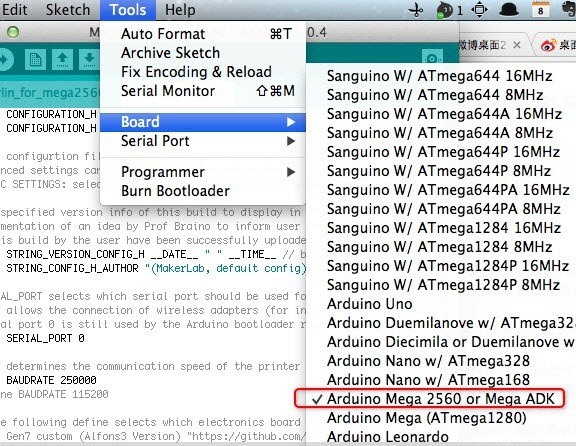Click the SERIAL_PORT 0 code line
This screenshot has width=576, height=446.
coord(45,338)
